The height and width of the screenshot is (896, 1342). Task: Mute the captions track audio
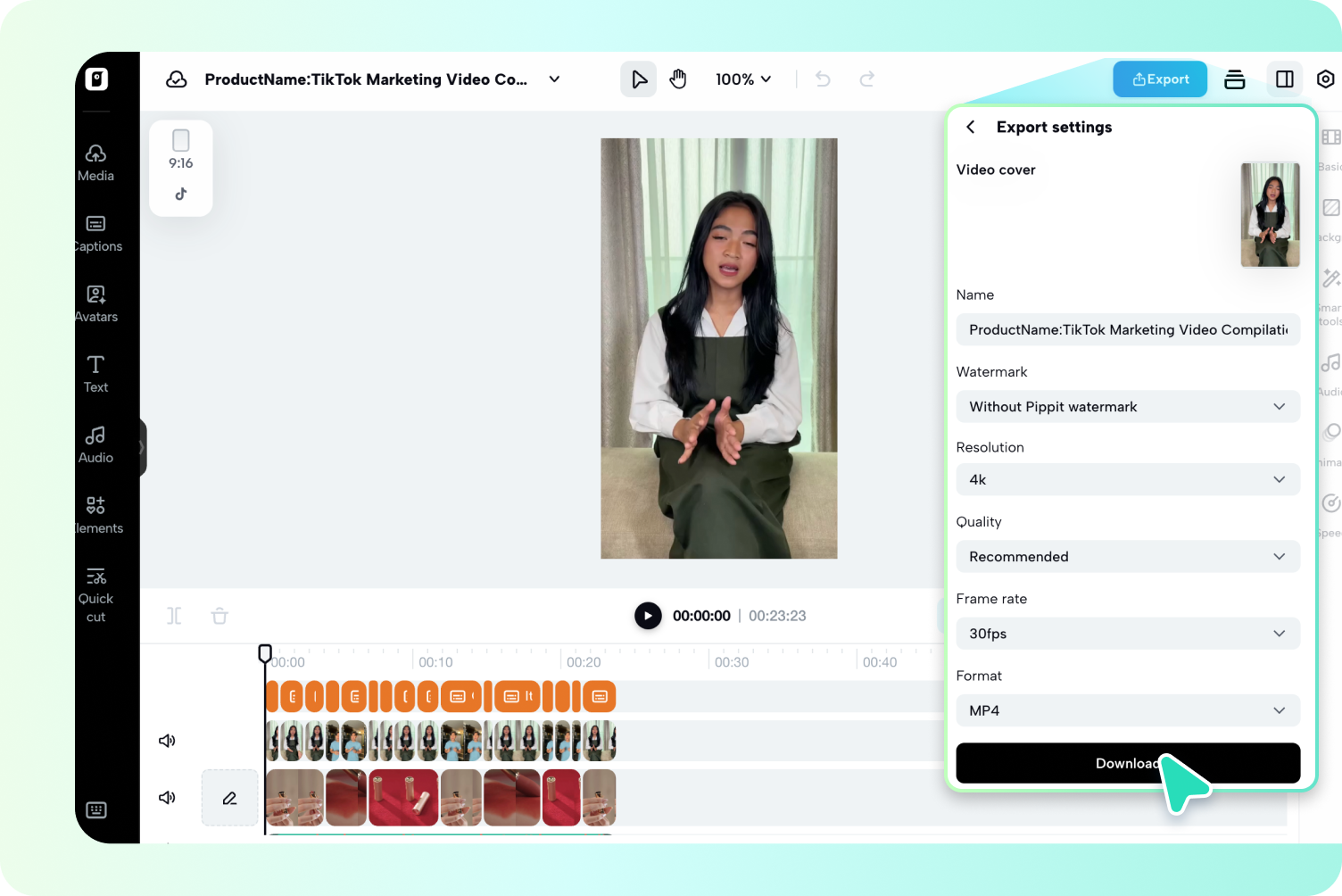point(167,741)
